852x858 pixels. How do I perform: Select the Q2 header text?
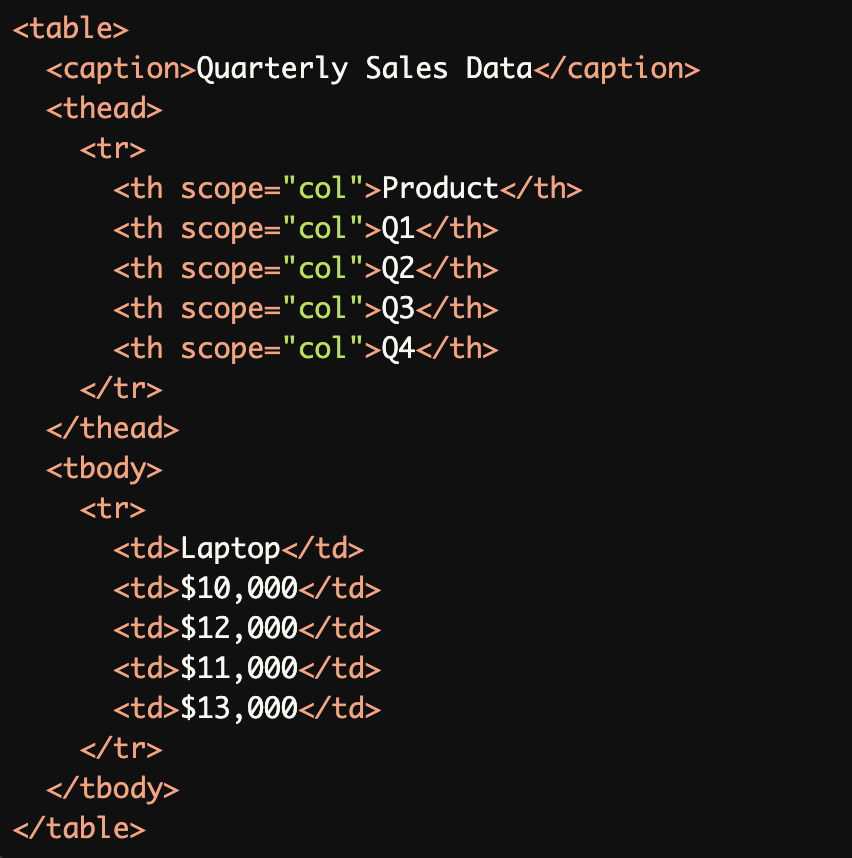pos(398,268)
